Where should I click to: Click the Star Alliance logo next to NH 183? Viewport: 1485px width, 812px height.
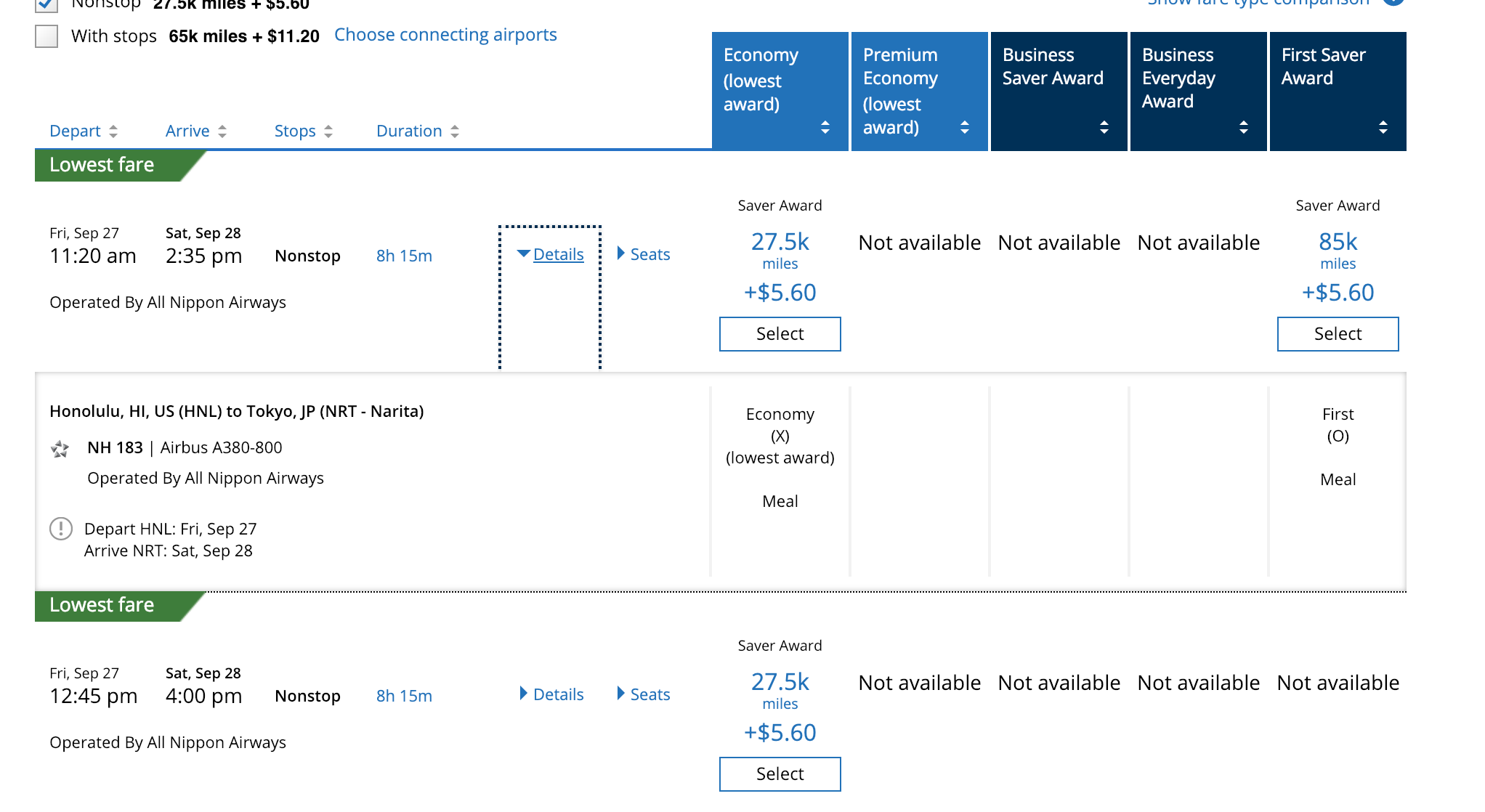pyautogui.click(x=60, y=449)
